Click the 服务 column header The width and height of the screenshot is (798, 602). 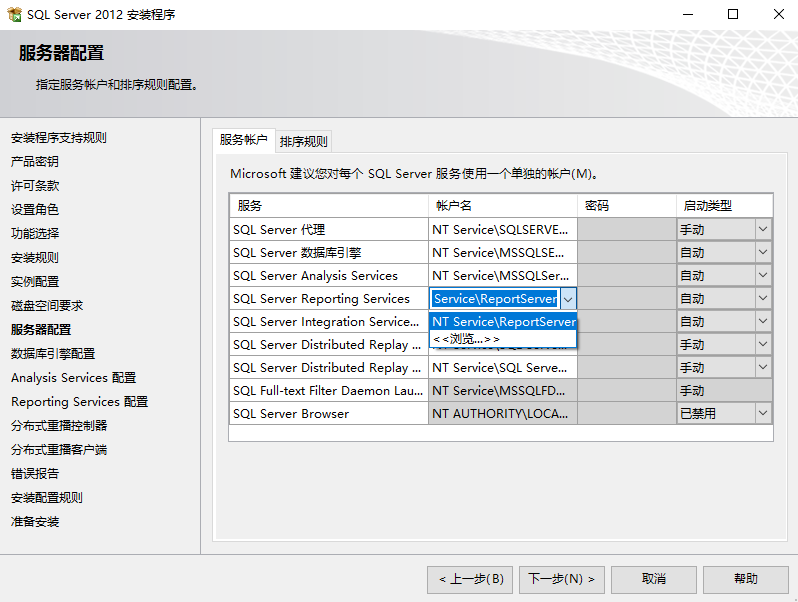329,206
